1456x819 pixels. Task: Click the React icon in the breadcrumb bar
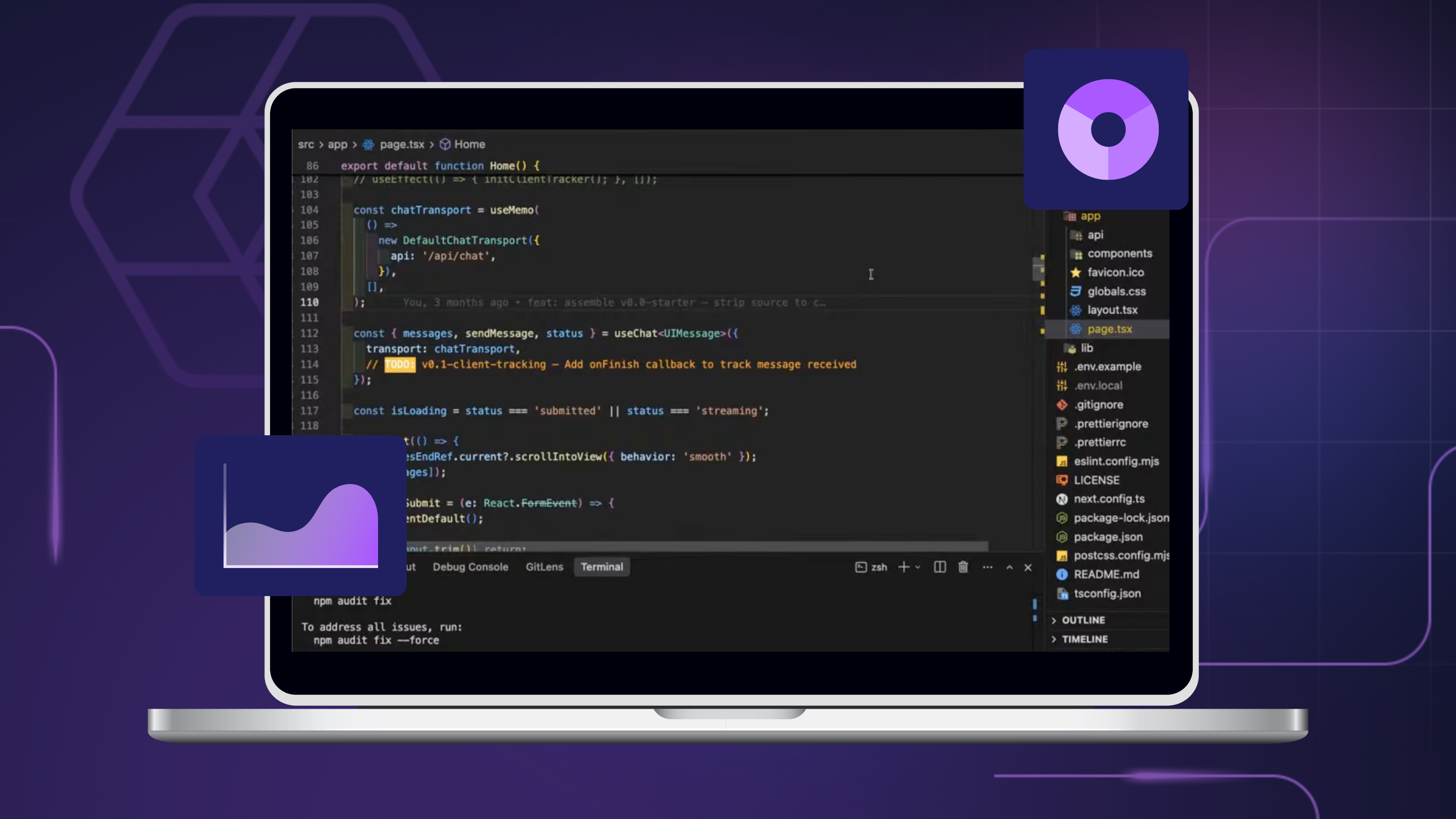pos(368,144)
